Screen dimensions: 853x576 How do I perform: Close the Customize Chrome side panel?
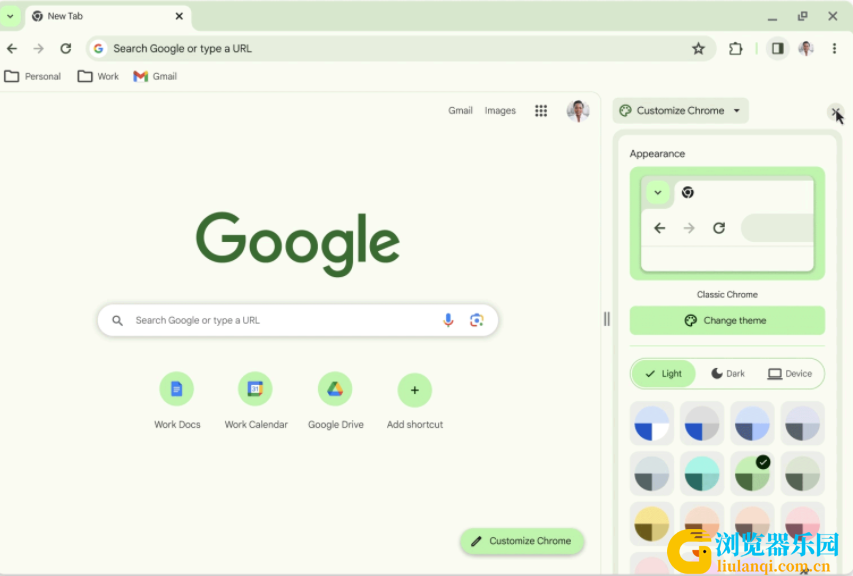pyautogui.click(x=836, y=111)
